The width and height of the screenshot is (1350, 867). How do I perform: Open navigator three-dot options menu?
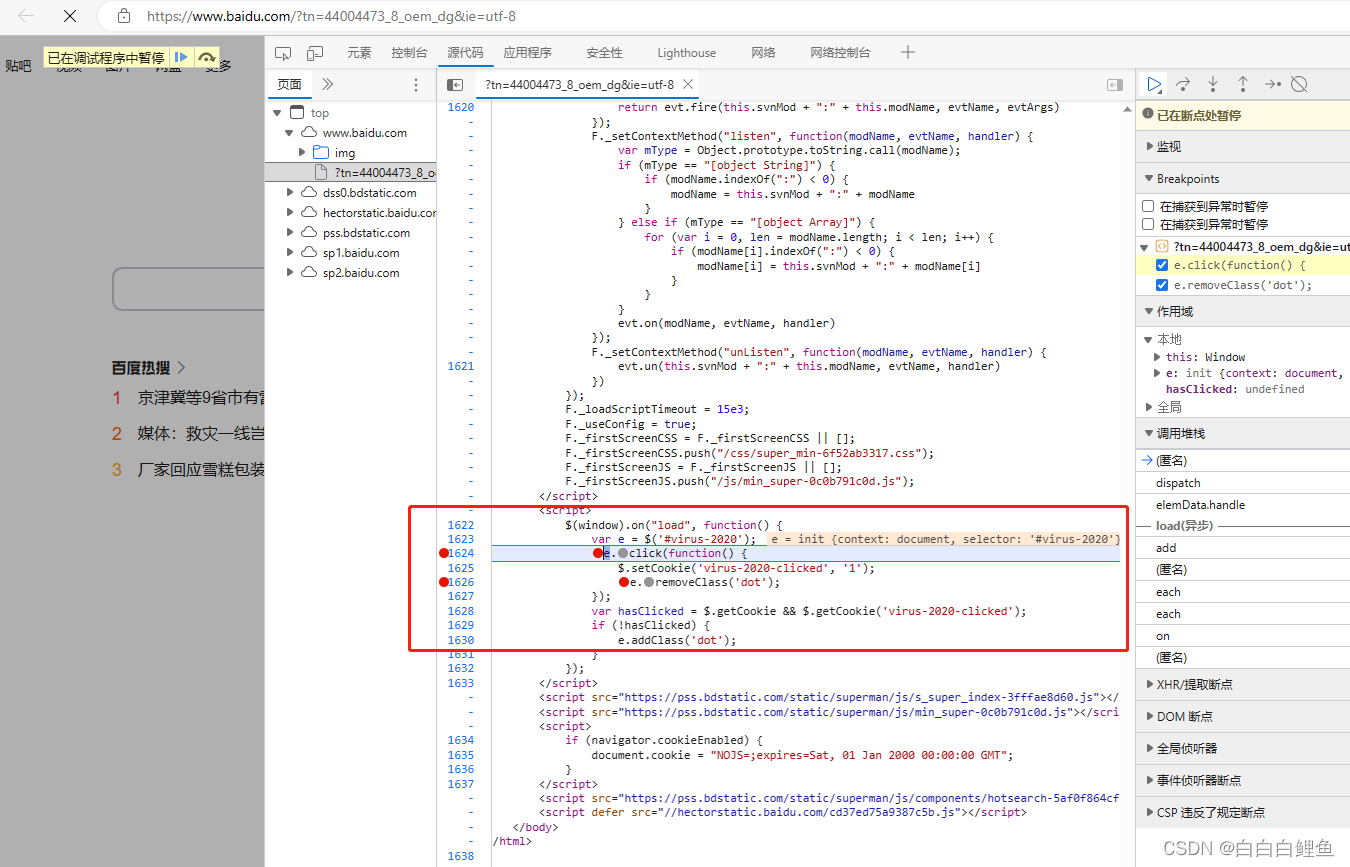click(417, 85)
